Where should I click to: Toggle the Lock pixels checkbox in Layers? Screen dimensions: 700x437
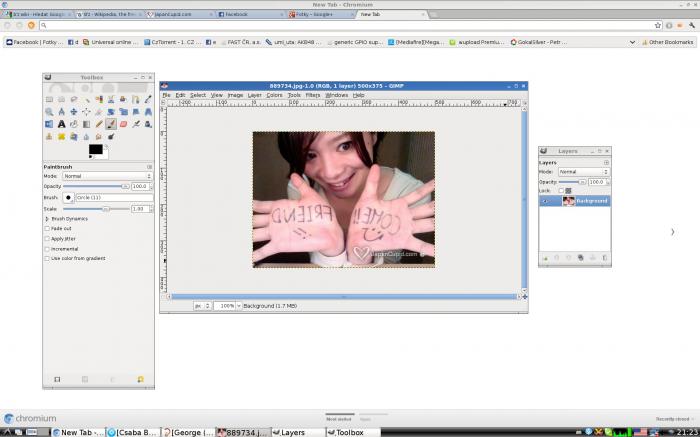tap(561, 191)
